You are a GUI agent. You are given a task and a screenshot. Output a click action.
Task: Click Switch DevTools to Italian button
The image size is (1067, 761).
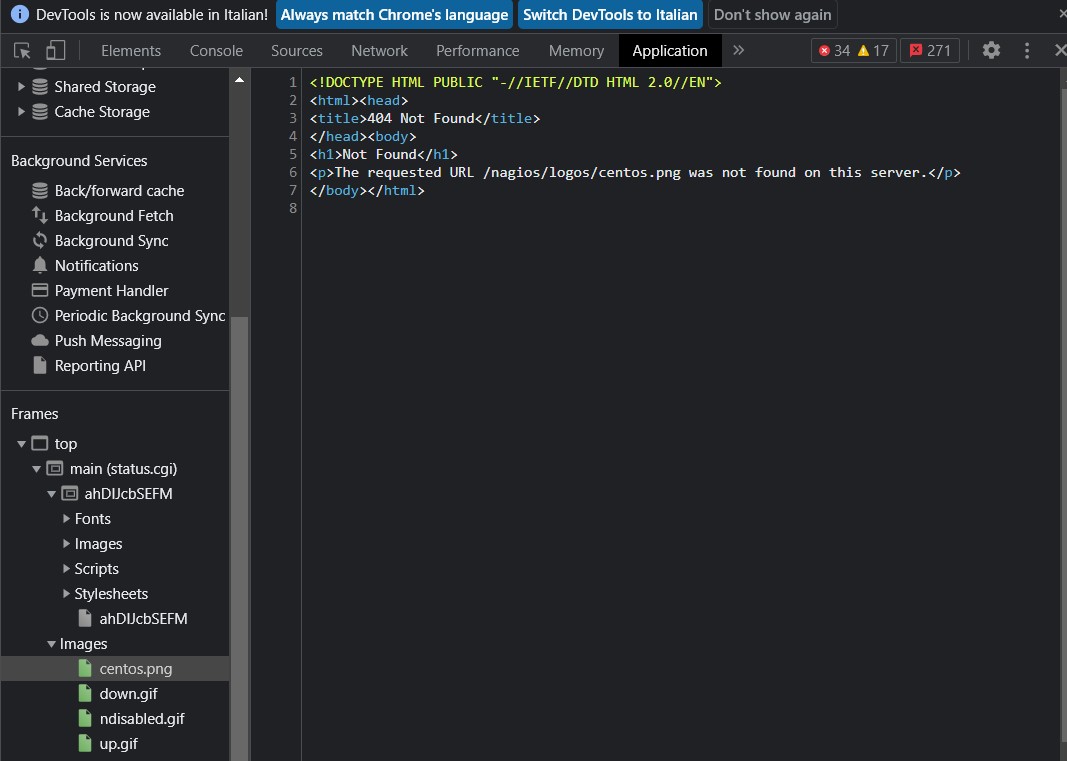click(609, 15)
